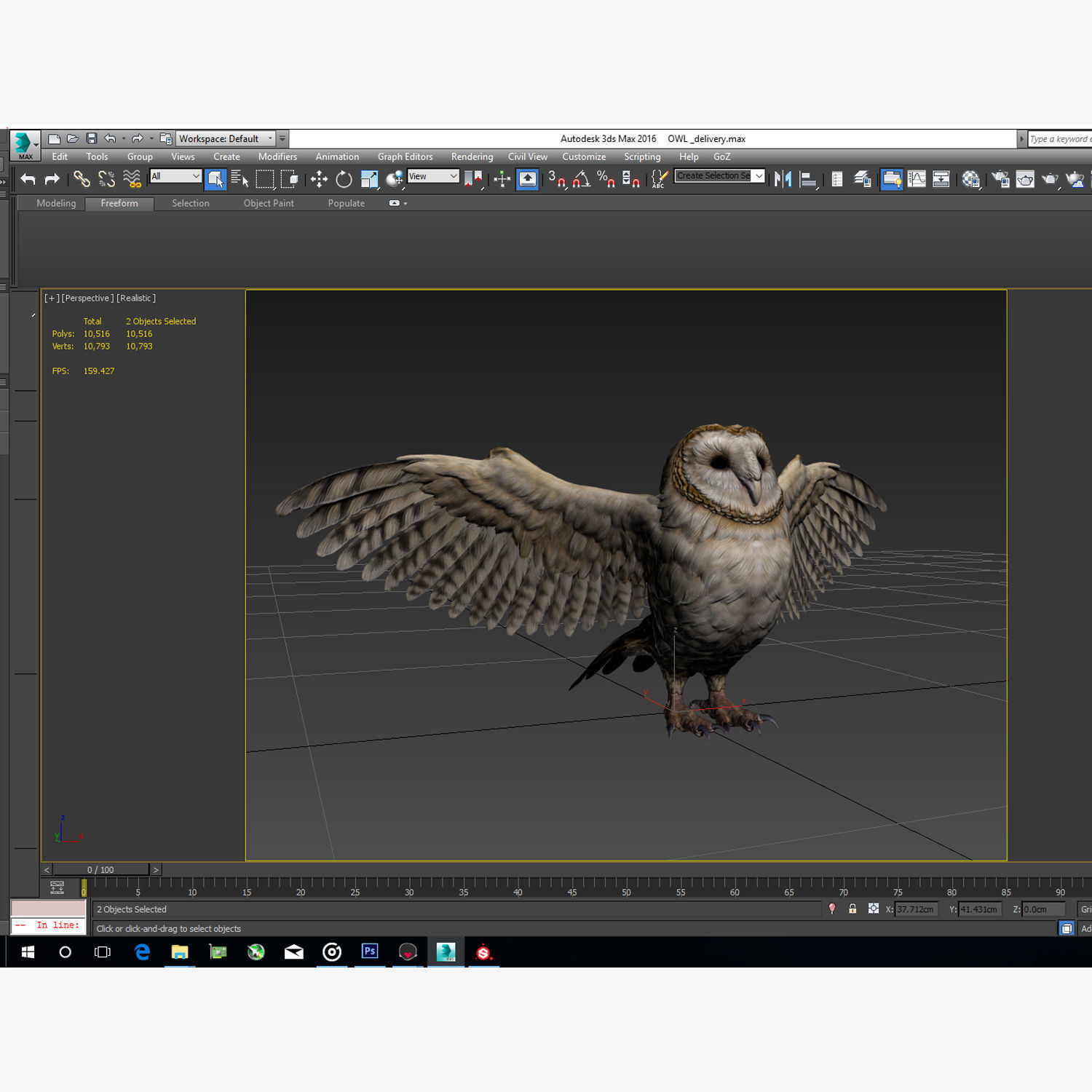Click the [Realistic] shading label
The height and width of the screenshot is (1092, 1092).
coord(136,298)
